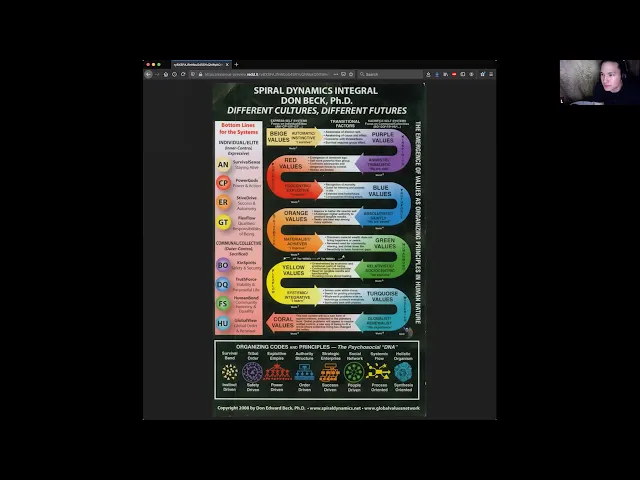Click the BO circle in the Bottom Lines column
Image resolution: width=640 pixels, height=480 pixels.
(223, 265)
